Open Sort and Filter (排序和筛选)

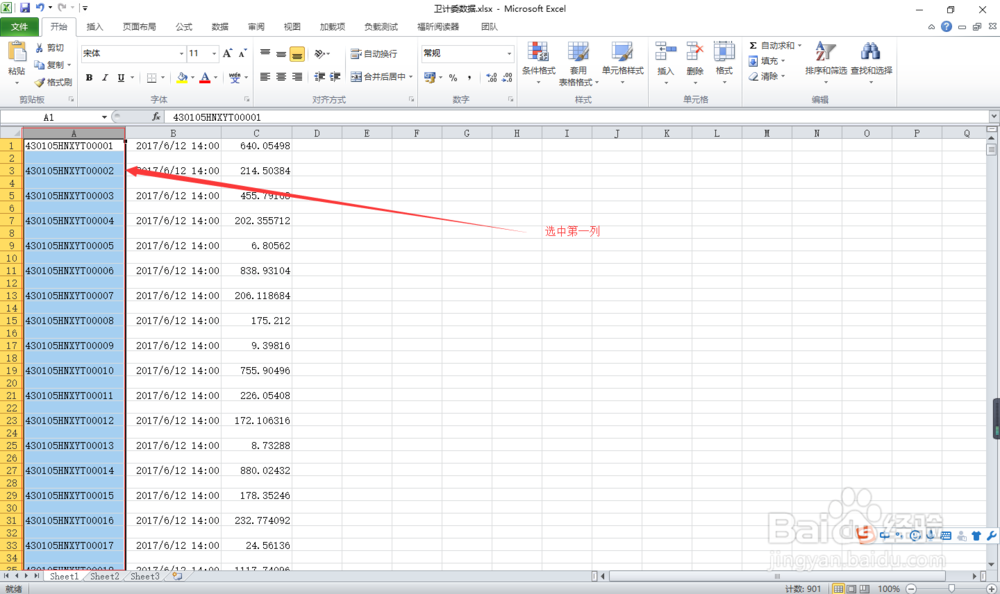(825, 63)
